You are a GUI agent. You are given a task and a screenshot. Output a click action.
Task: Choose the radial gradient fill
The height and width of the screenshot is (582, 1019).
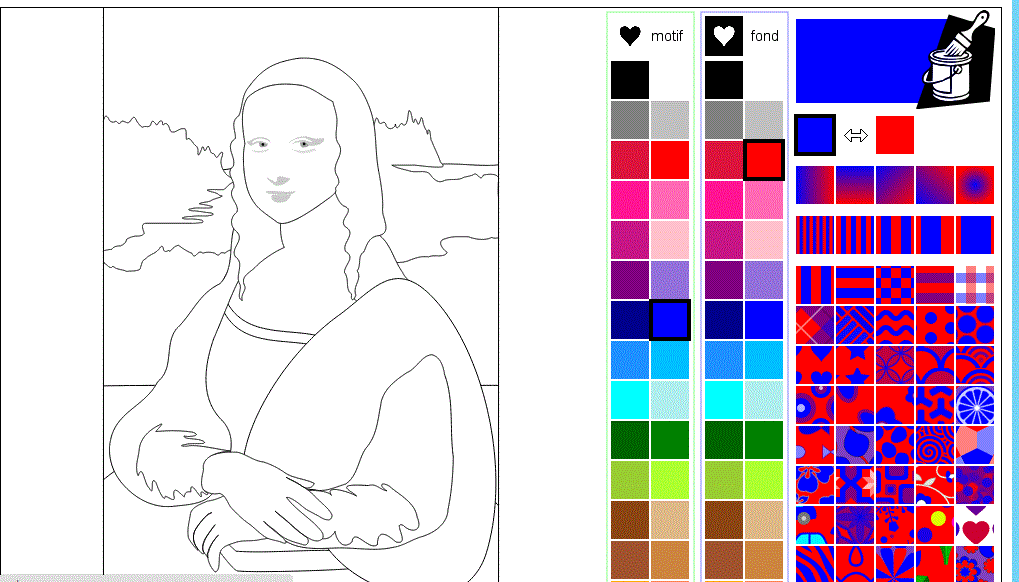[975, 185]
